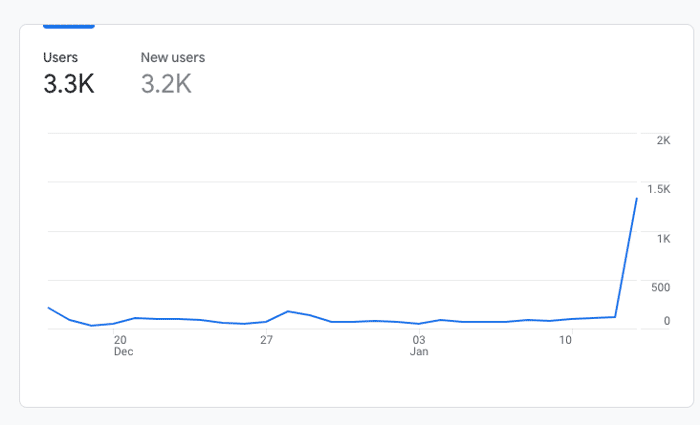Select the spike peak at chart's right end
700x425 pixels.
(x=637, y=198)
